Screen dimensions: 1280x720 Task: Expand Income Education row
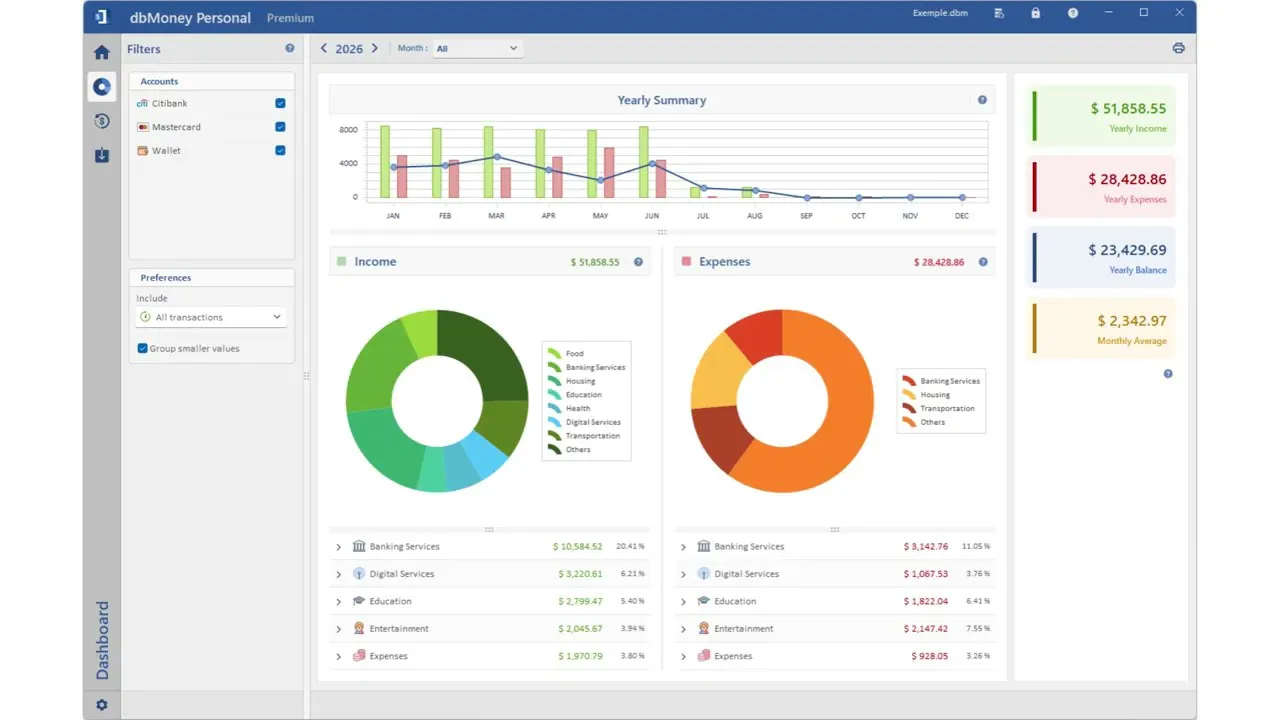click(x=338, y=602)
